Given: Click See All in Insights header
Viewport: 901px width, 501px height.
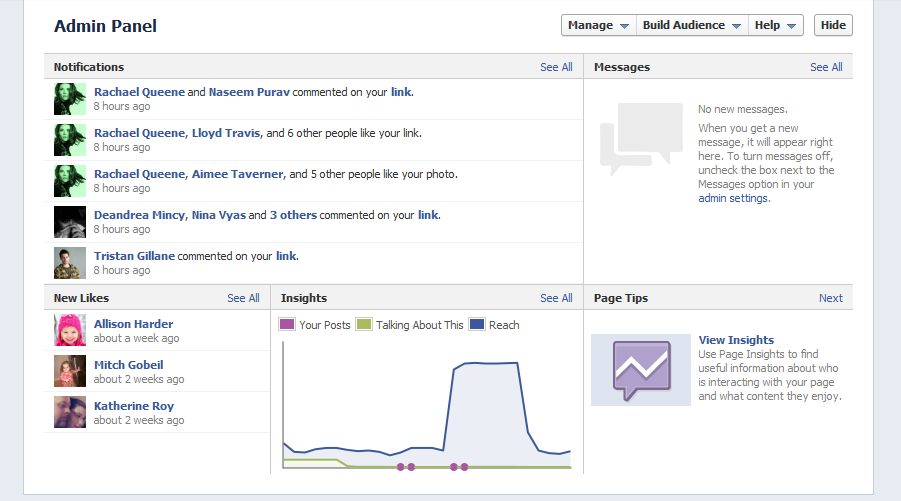Looking at the screenshot, I should (x=556, y=298).
